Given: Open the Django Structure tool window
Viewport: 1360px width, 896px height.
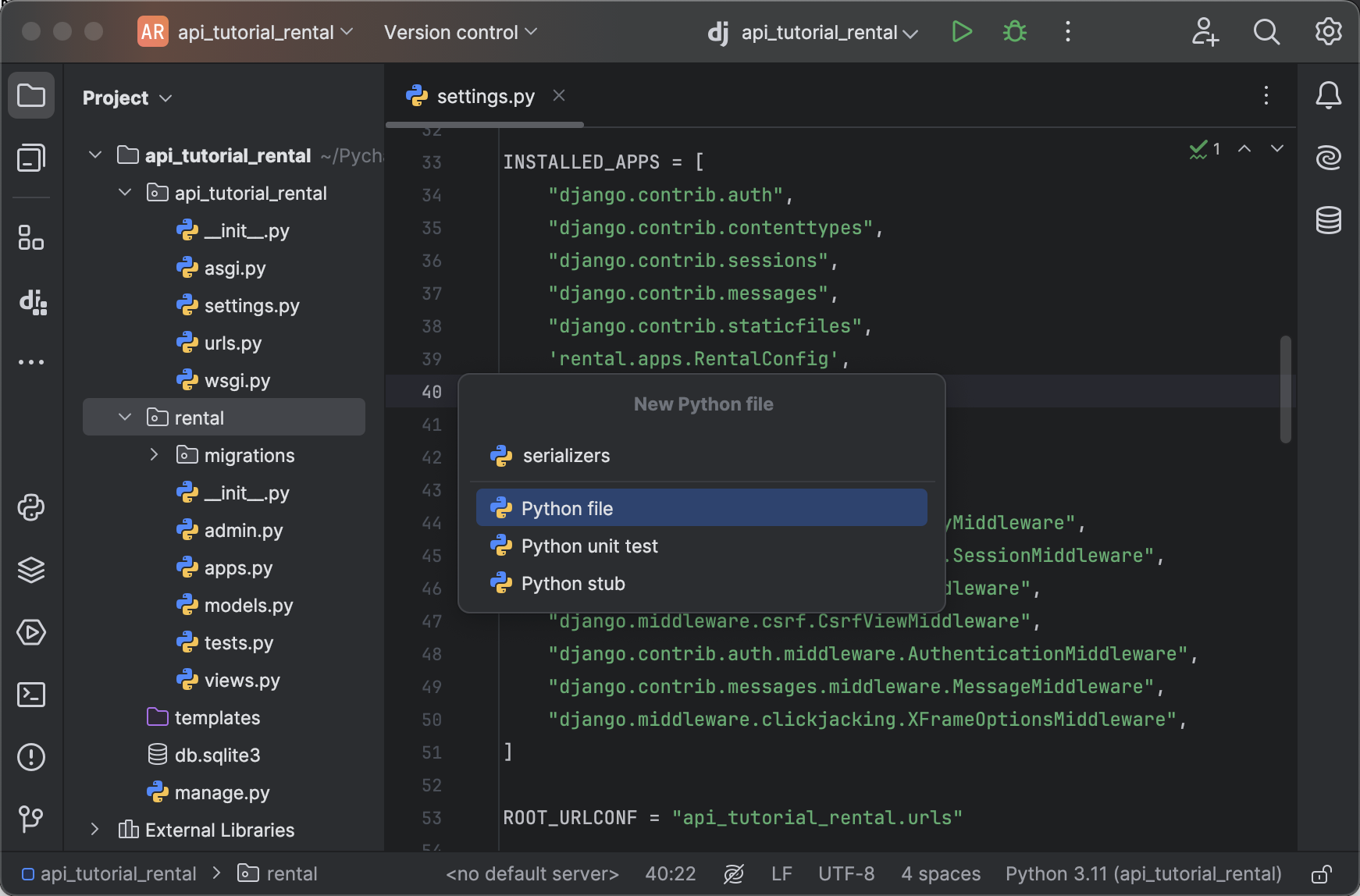Looking at the screenshot, I should pyautogui.click(x=32, y=303).
